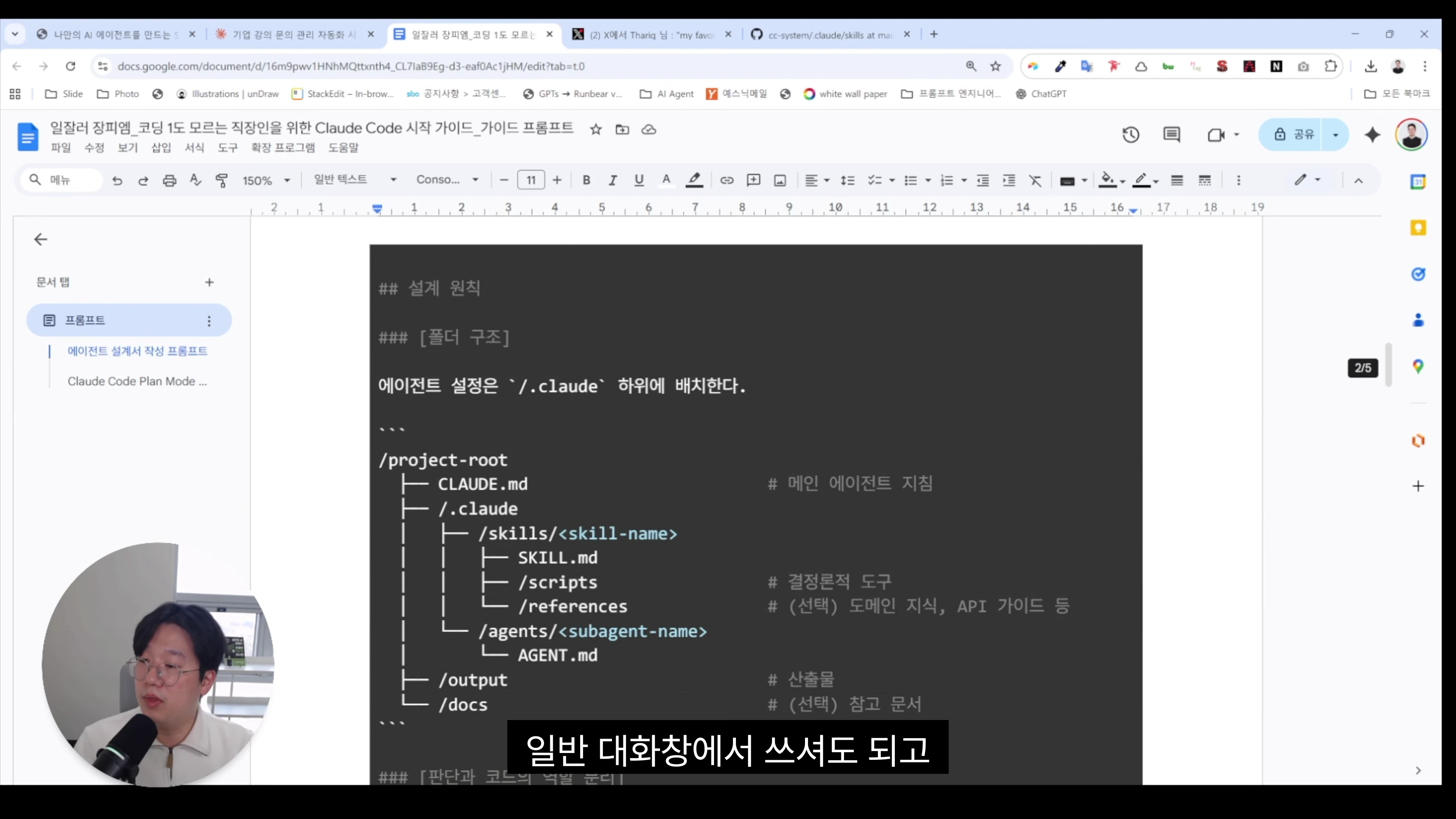Decrease font size minus button
The width and height of the screenshot is (1456, 819).
pyautogui.click(x=504, y=180)
